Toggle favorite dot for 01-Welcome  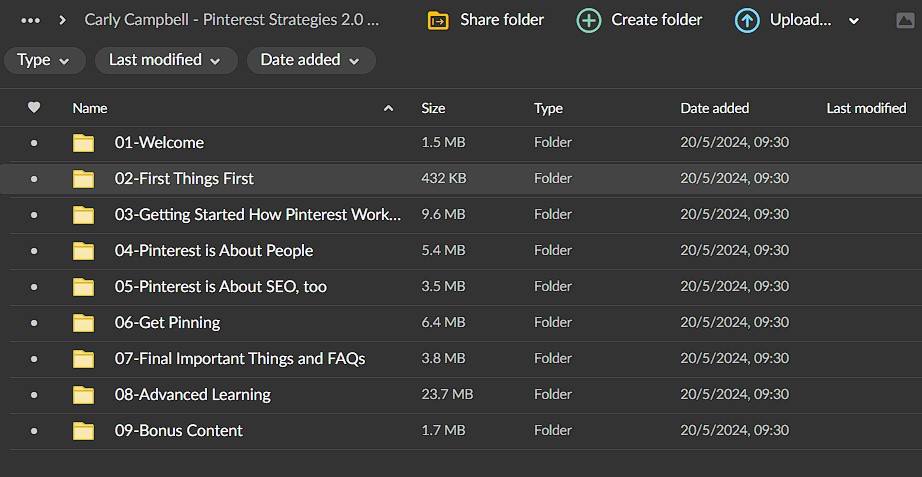coord(34,143)
